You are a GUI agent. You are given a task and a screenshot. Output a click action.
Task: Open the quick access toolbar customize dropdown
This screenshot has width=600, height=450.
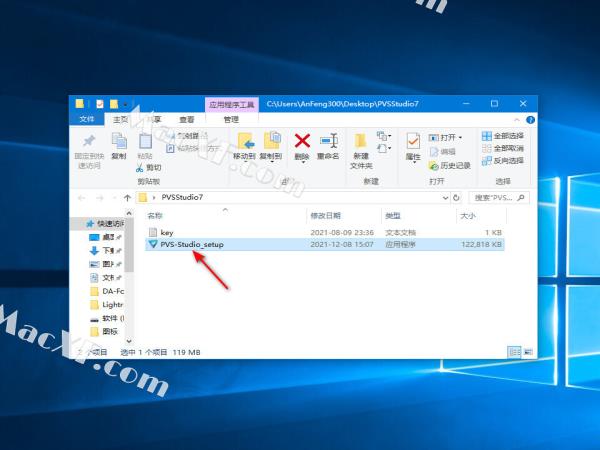click(x=125, y=104)
